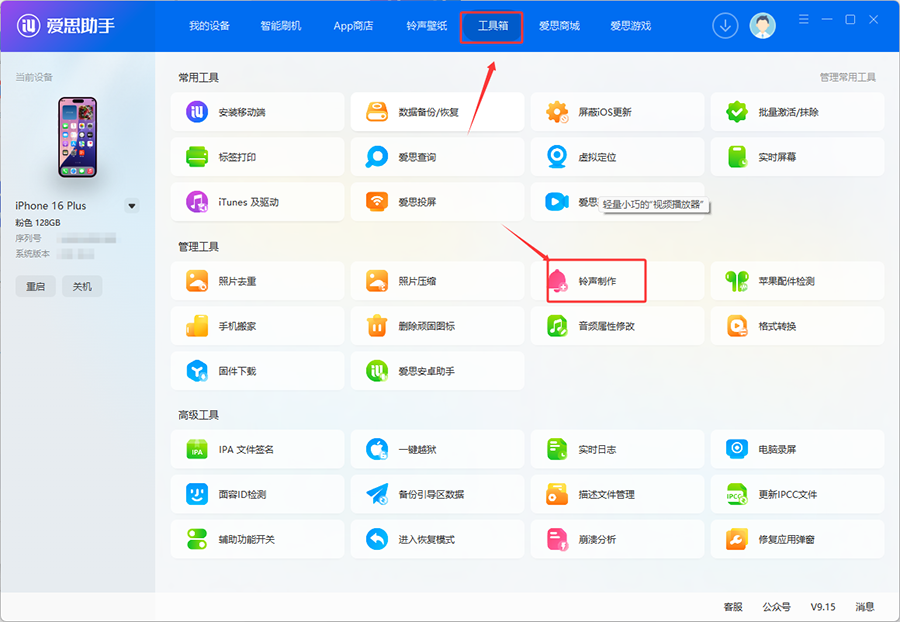This screenshot has height=622, width=900.
Task: Open the 安装移动端 tool icon
Action: pyautogui.click(x=197, y=112)
